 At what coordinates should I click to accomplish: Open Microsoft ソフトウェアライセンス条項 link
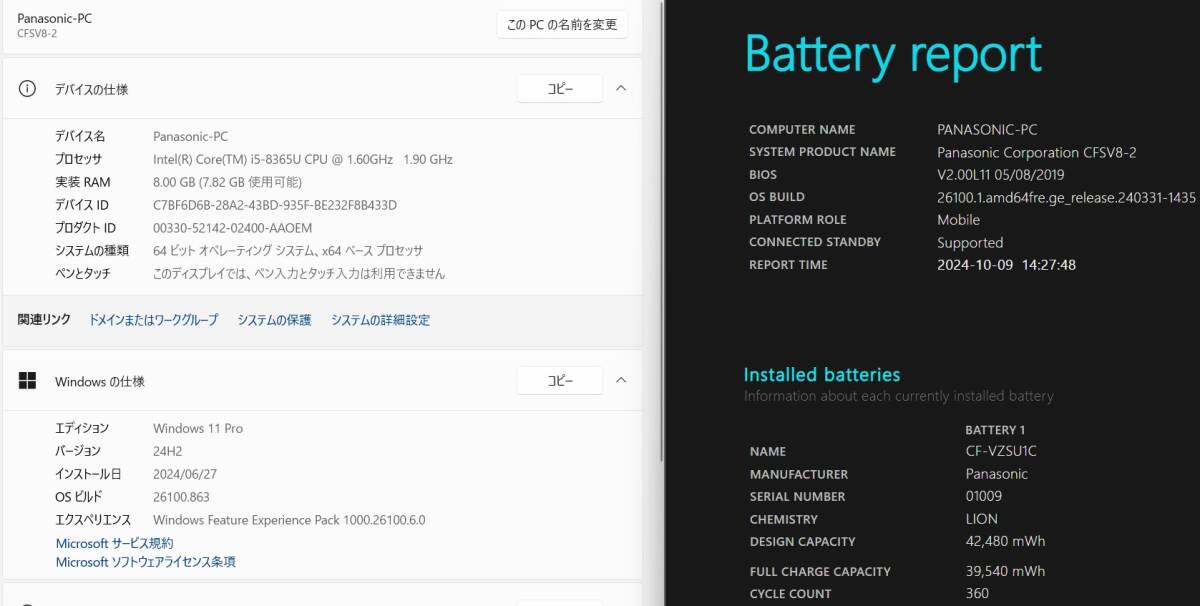click(145, 562)
